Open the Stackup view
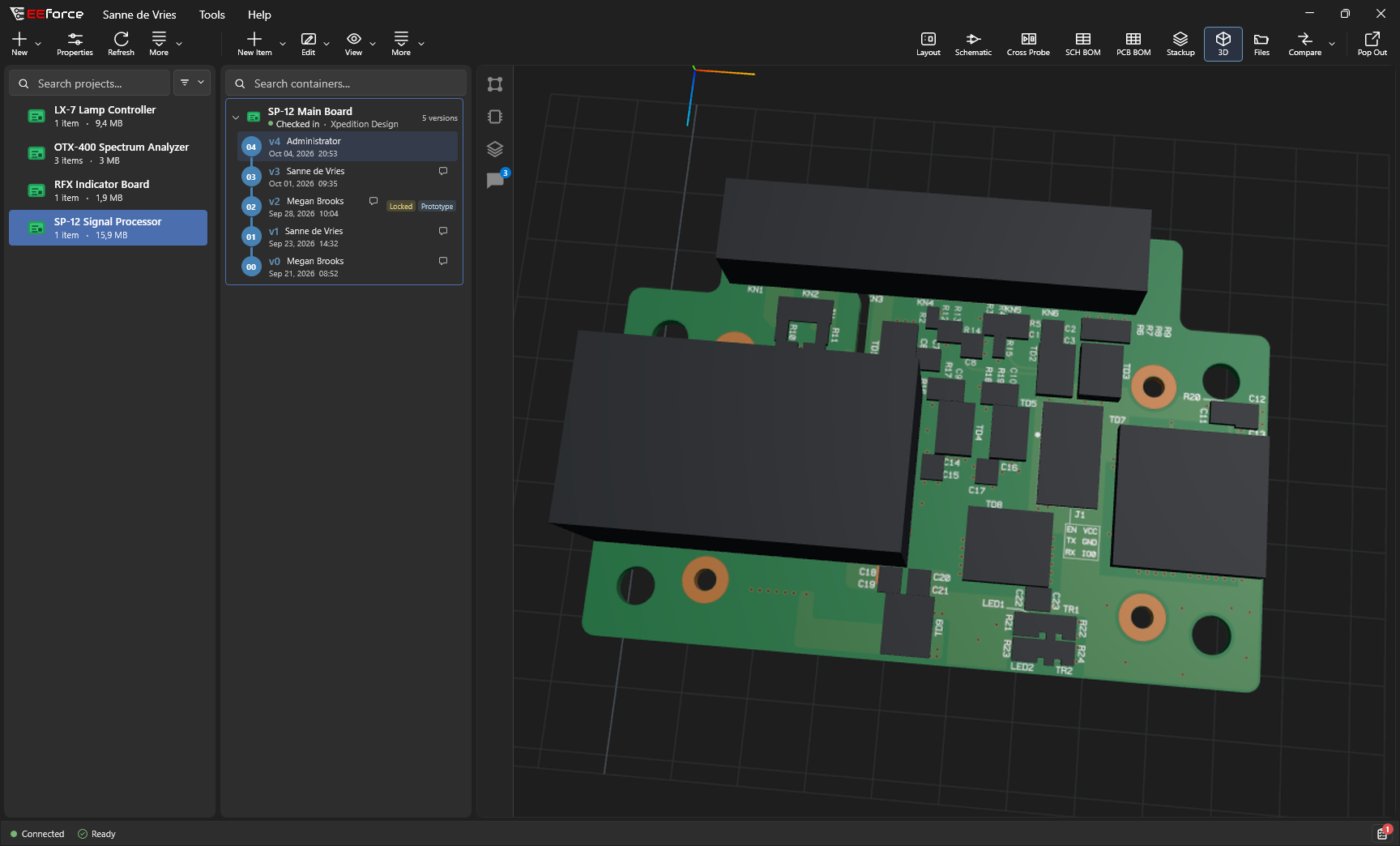Image resolution: width=1400 pixels, height=846 pixels. pyautogui.click(x=1180, y=44)
